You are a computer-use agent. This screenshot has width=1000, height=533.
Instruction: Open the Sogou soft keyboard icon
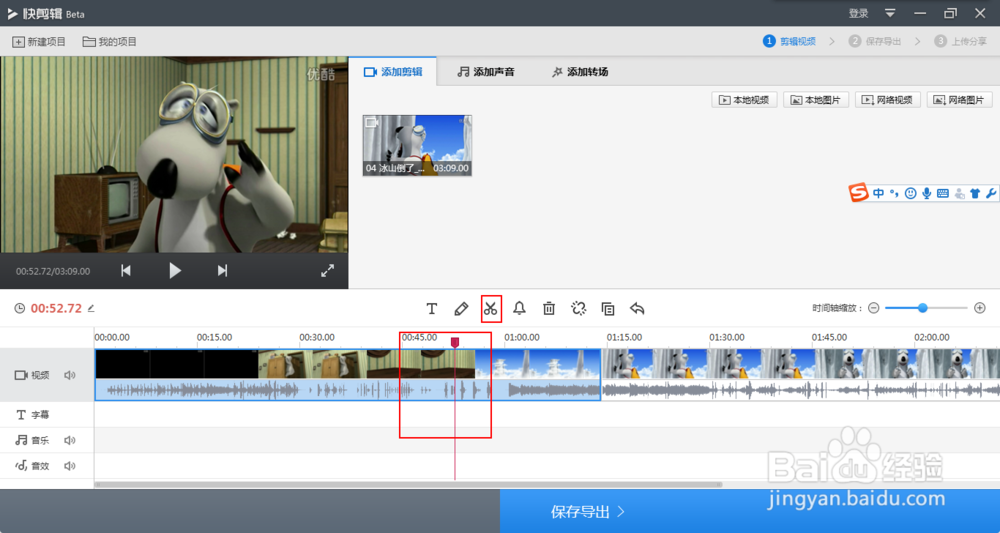(x=943, y=193)
